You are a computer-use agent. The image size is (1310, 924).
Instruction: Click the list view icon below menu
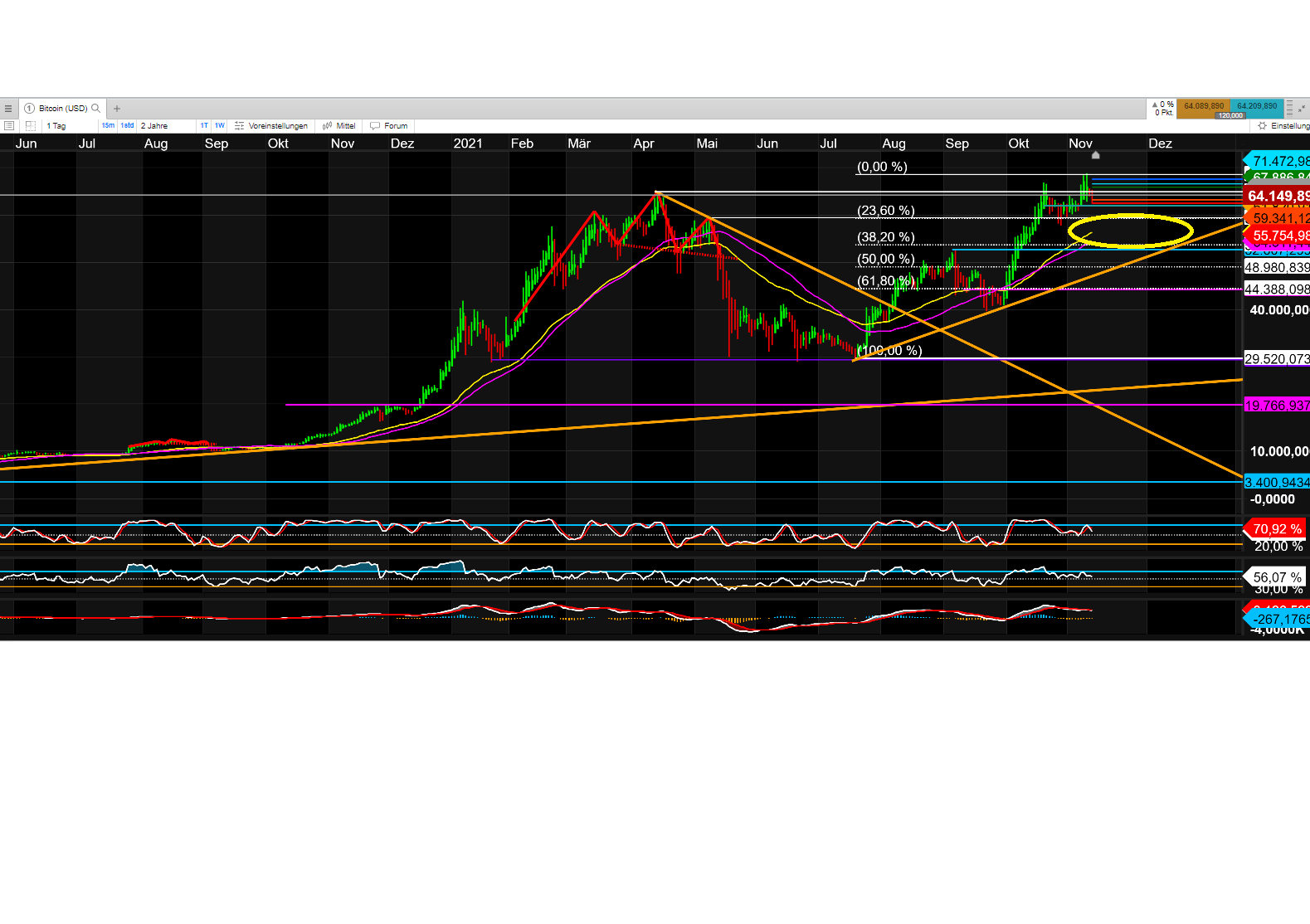click(9, 126)
